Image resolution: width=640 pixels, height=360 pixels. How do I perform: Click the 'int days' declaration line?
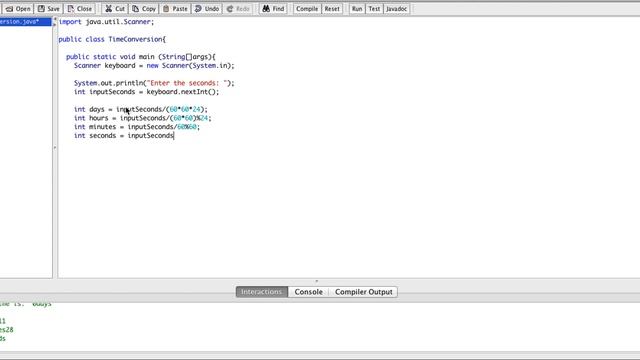click(140, 109)
